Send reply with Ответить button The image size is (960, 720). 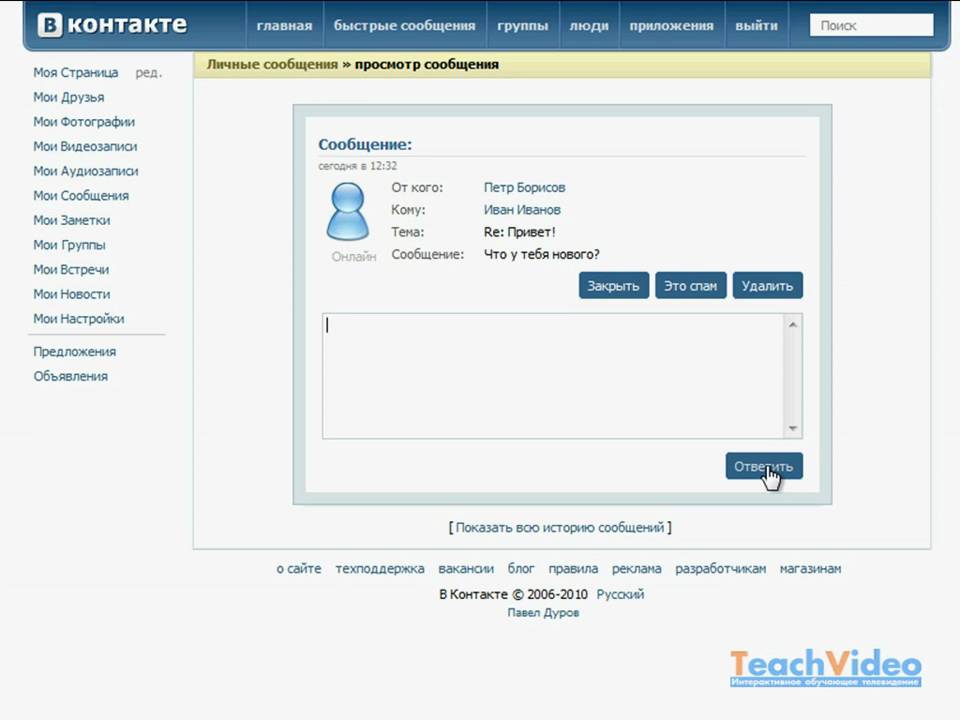click(763, 466)
